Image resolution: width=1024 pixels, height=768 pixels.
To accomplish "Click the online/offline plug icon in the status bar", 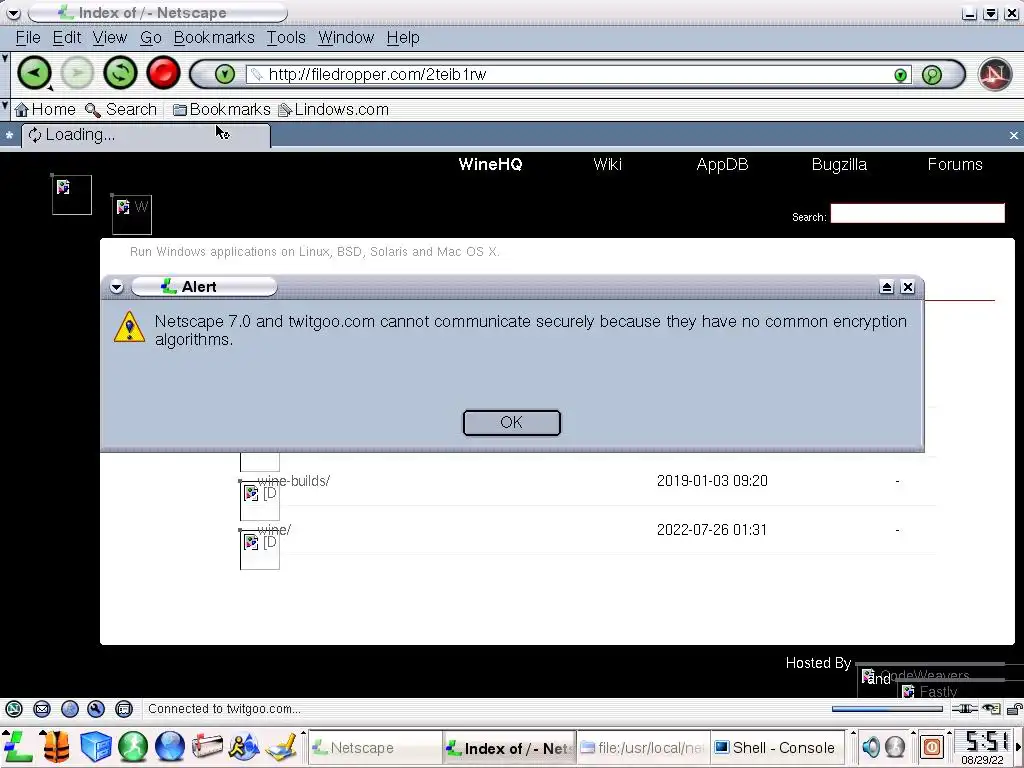I will [x=965, y=709].
